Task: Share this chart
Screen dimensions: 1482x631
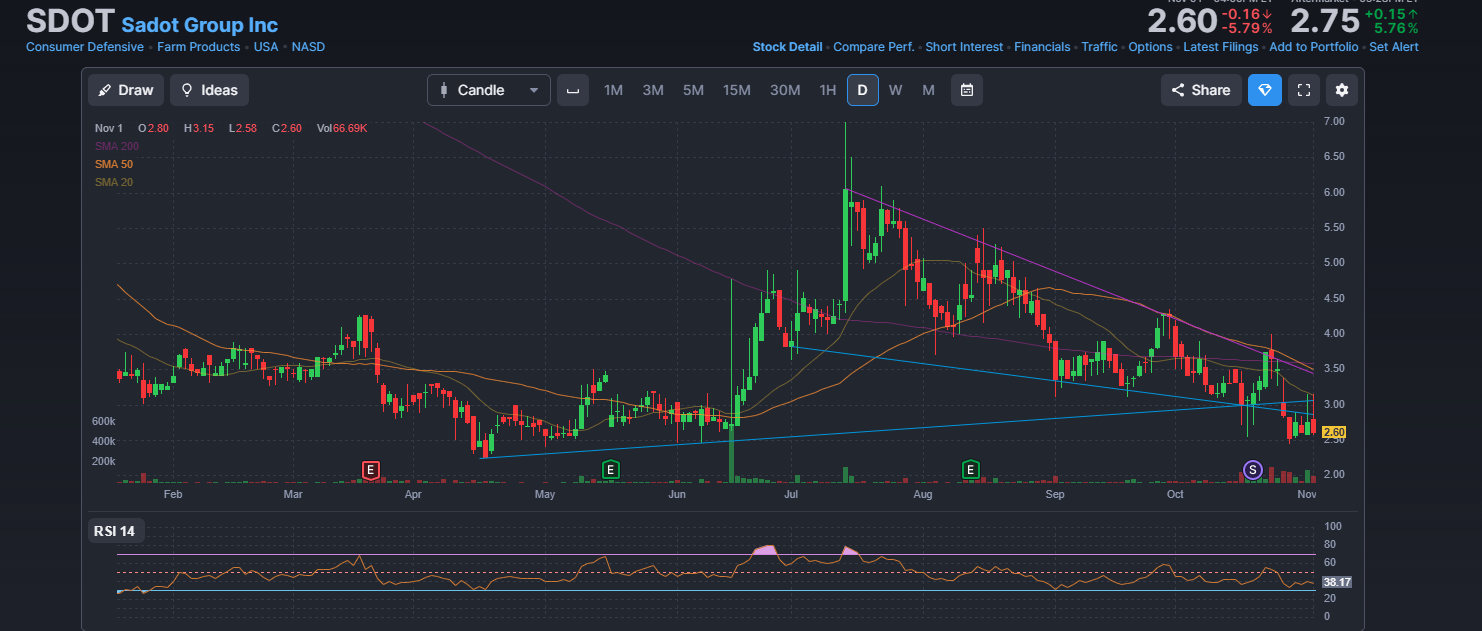Action: 1201,90
